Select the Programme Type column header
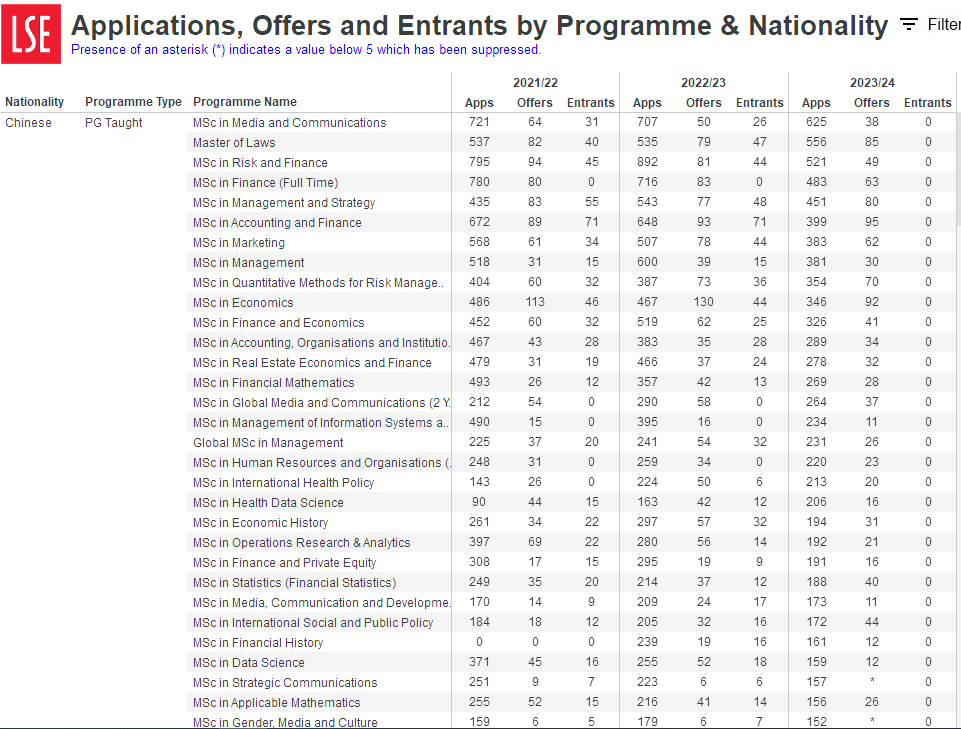This screenshot has width=961, height=729. point(133,102)
